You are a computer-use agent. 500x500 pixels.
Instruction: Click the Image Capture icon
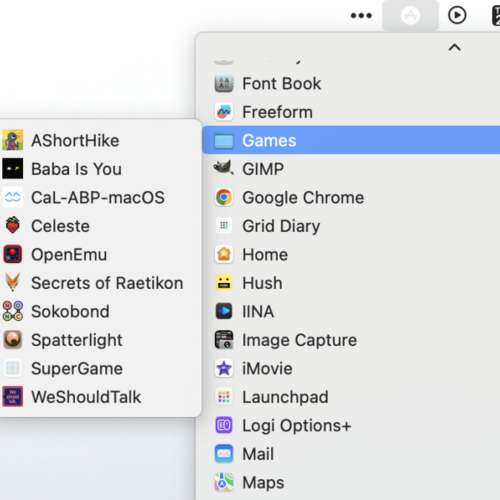tap(224, 340)
